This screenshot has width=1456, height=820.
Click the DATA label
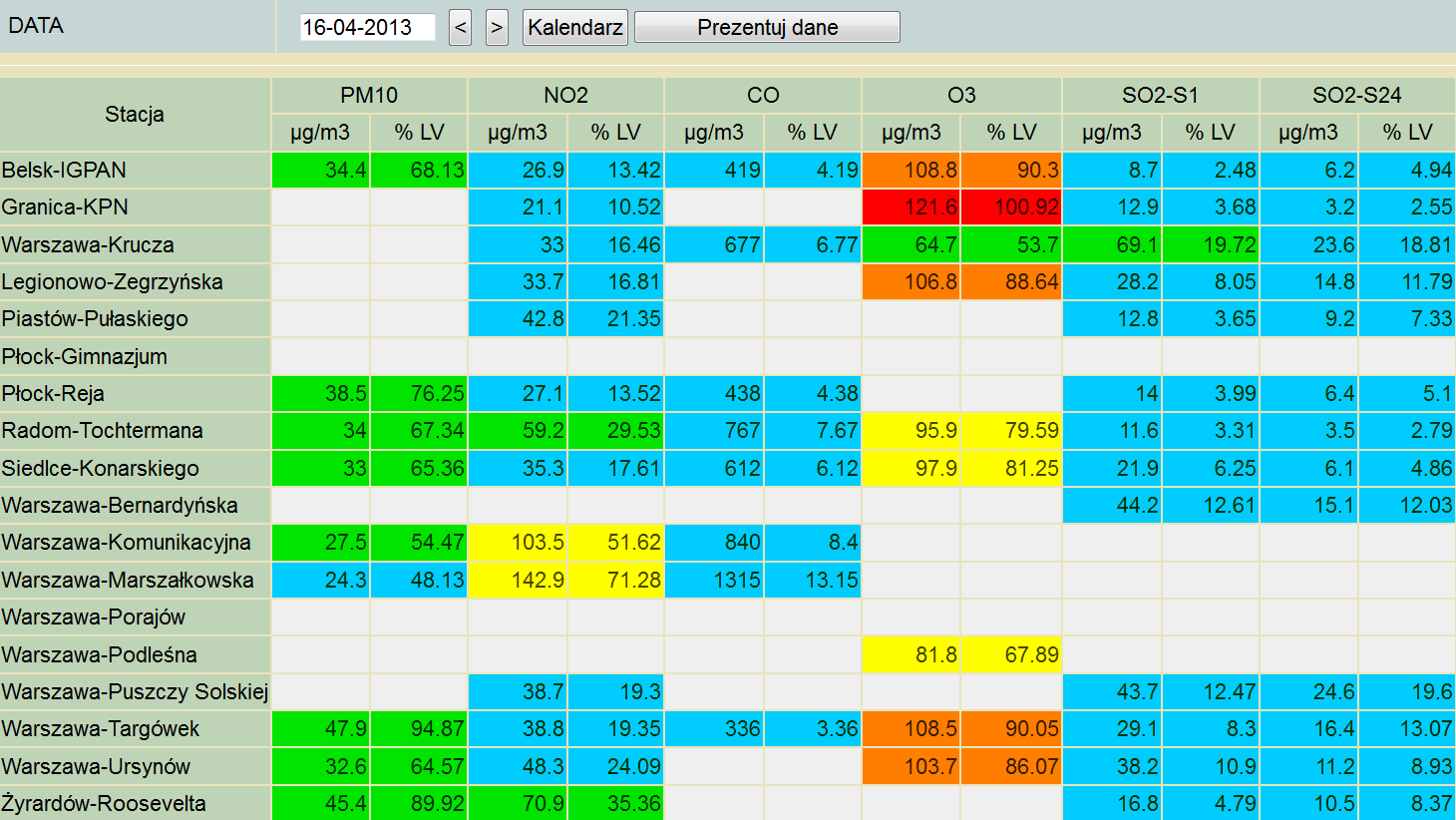tap(36, 26)
